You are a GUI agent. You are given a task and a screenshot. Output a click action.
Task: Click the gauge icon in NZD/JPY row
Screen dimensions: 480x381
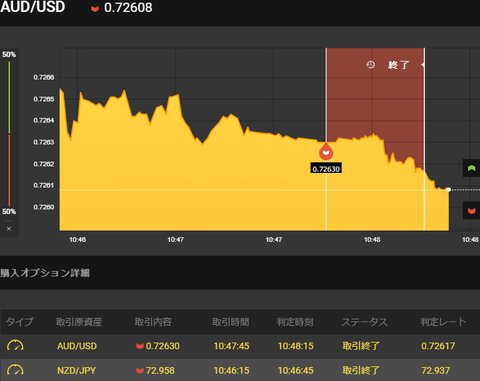click(15, 370)
